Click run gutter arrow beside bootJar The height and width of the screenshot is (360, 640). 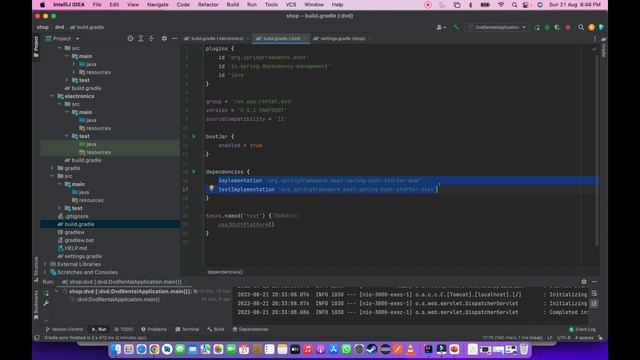click(x=194, y=136)
